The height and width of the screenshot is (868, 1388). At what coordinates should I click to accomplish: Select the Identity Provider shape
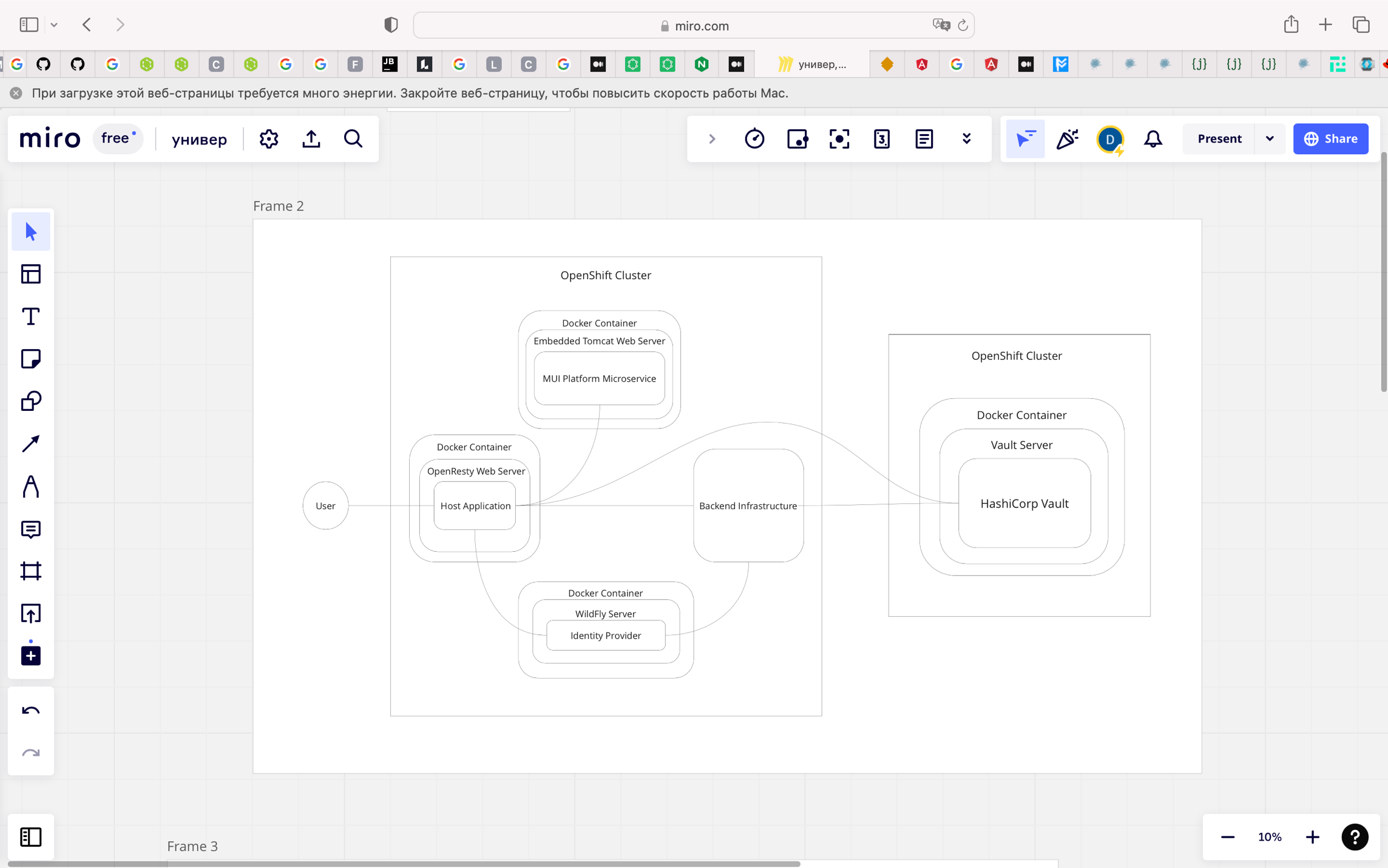point(605,636)
